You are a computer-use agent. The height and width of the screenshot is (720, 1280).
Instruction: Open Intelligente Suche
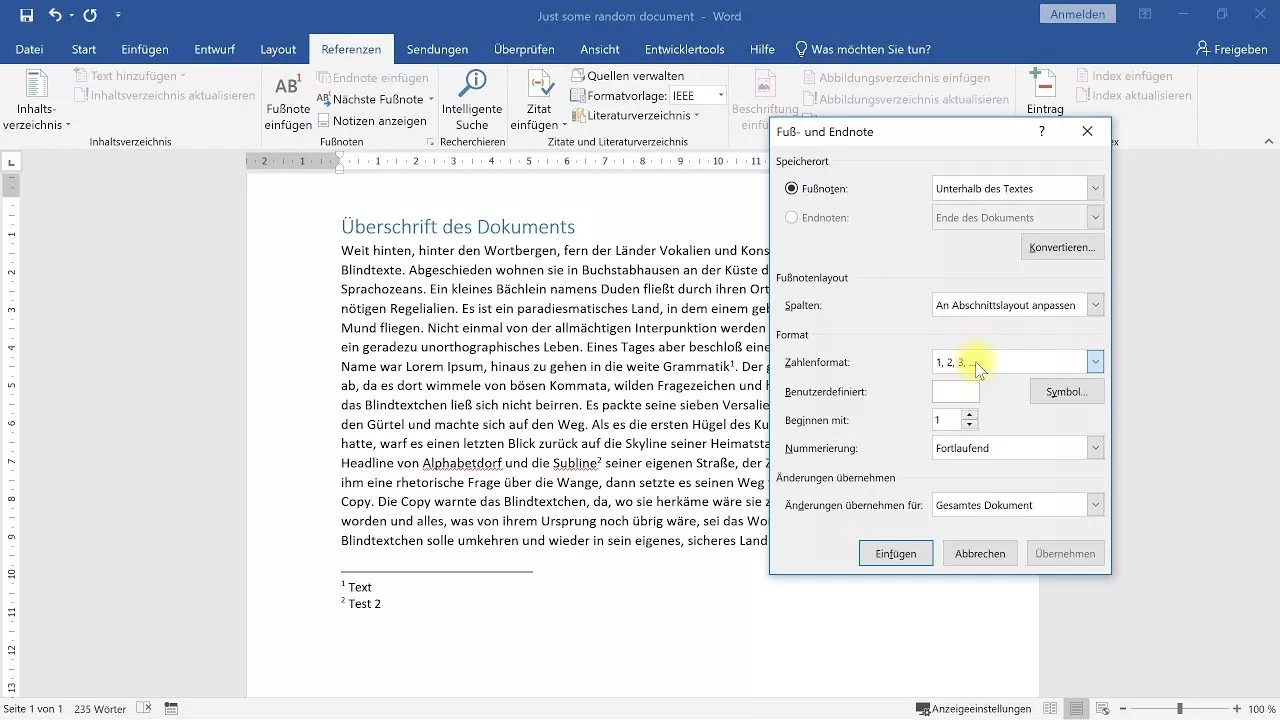[x=472, y=96]
